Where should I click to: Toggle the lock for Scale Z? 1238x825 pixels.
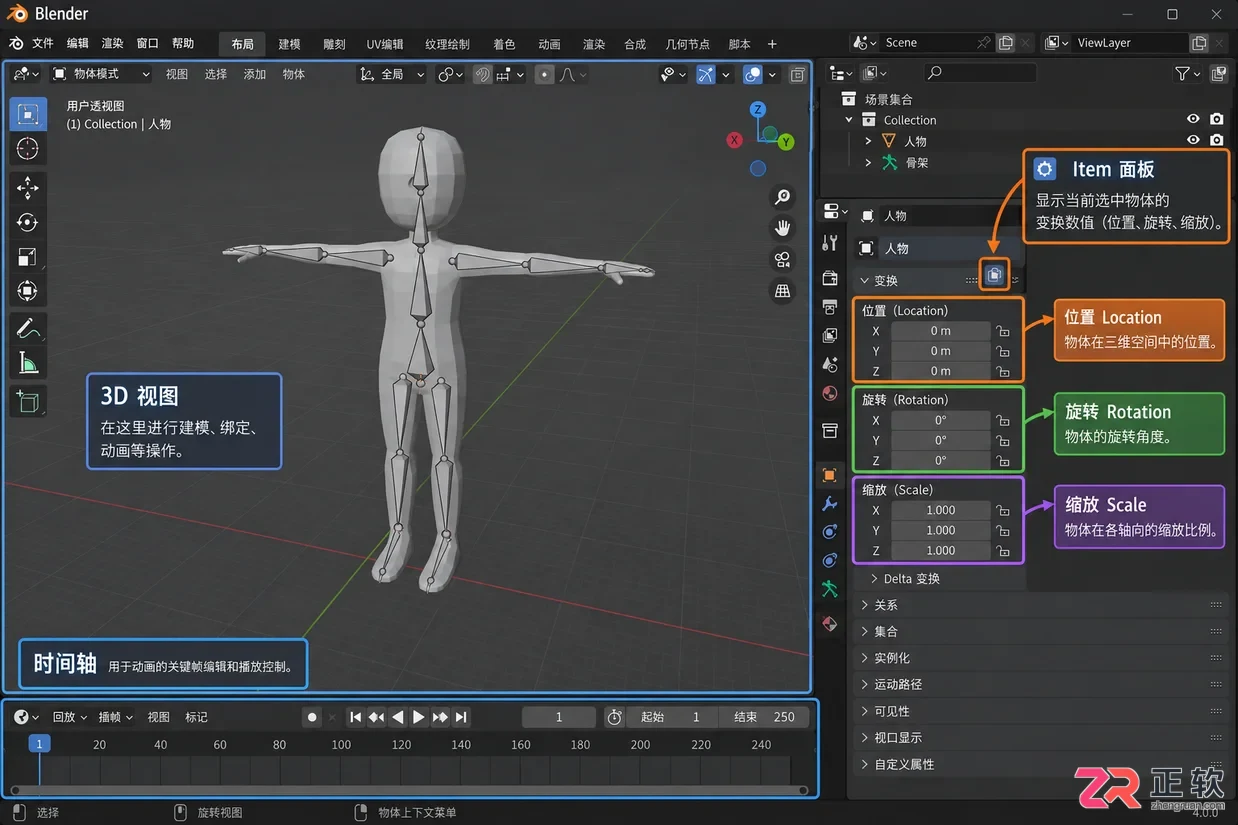click(1003, 551)
